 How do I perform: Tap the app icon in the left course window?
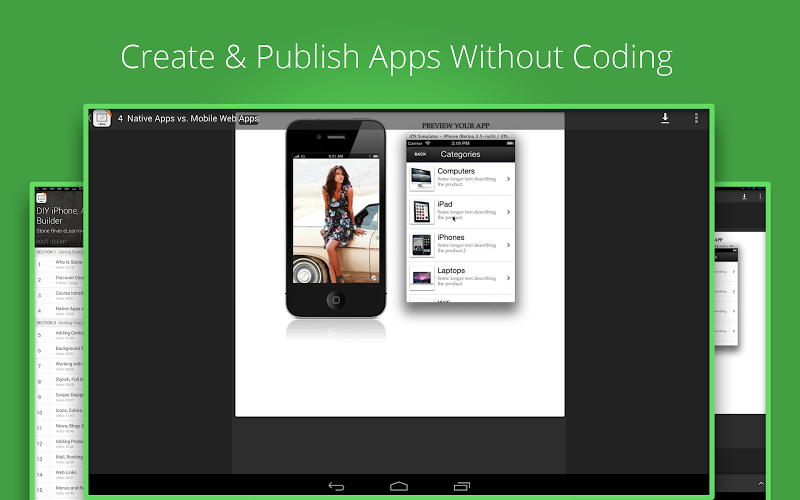click(x=41, y=197)
